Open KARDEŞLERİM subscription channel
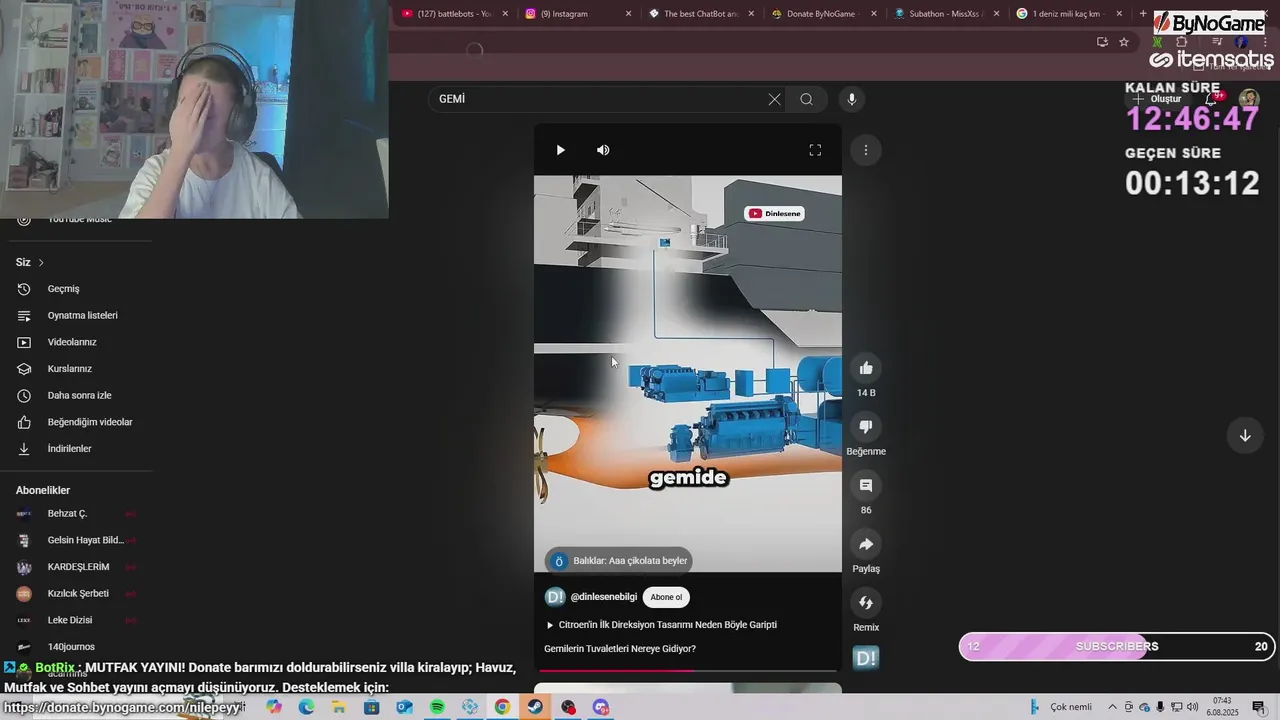This screenshot has height=720, width=1280. 76,567
